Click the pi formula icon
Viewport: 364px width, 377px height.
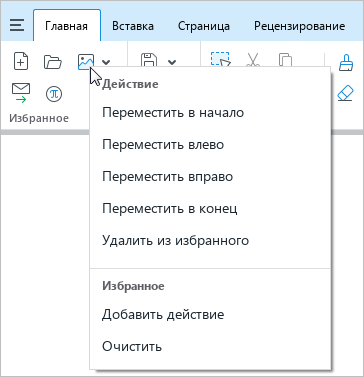pos(54,95)
